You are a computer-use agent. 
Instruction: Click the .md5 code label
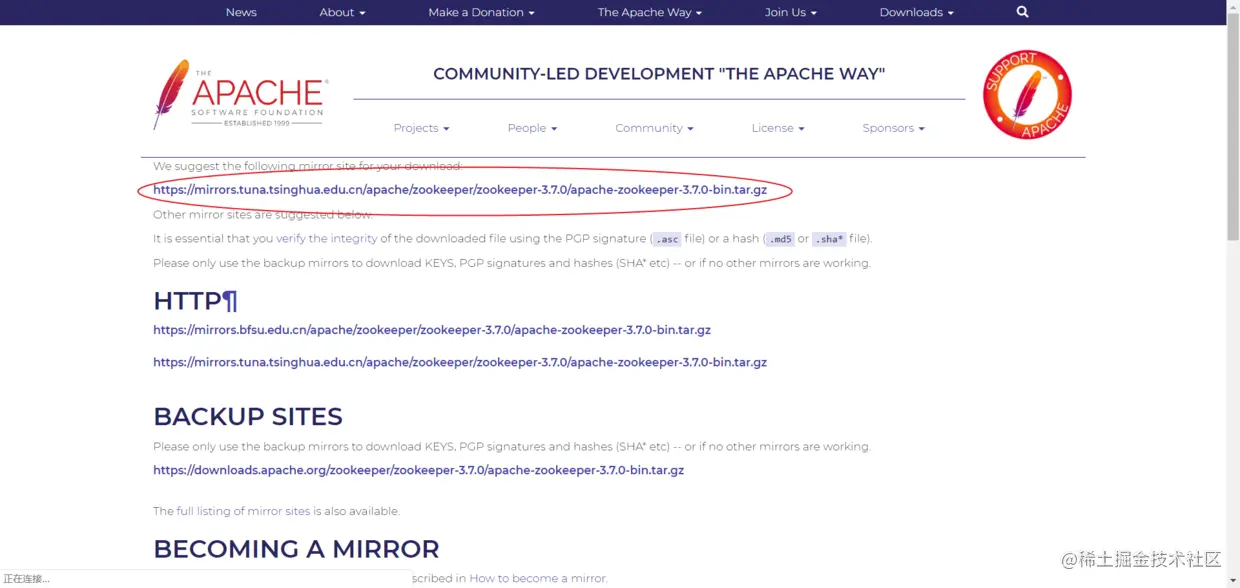coord(780,239)
